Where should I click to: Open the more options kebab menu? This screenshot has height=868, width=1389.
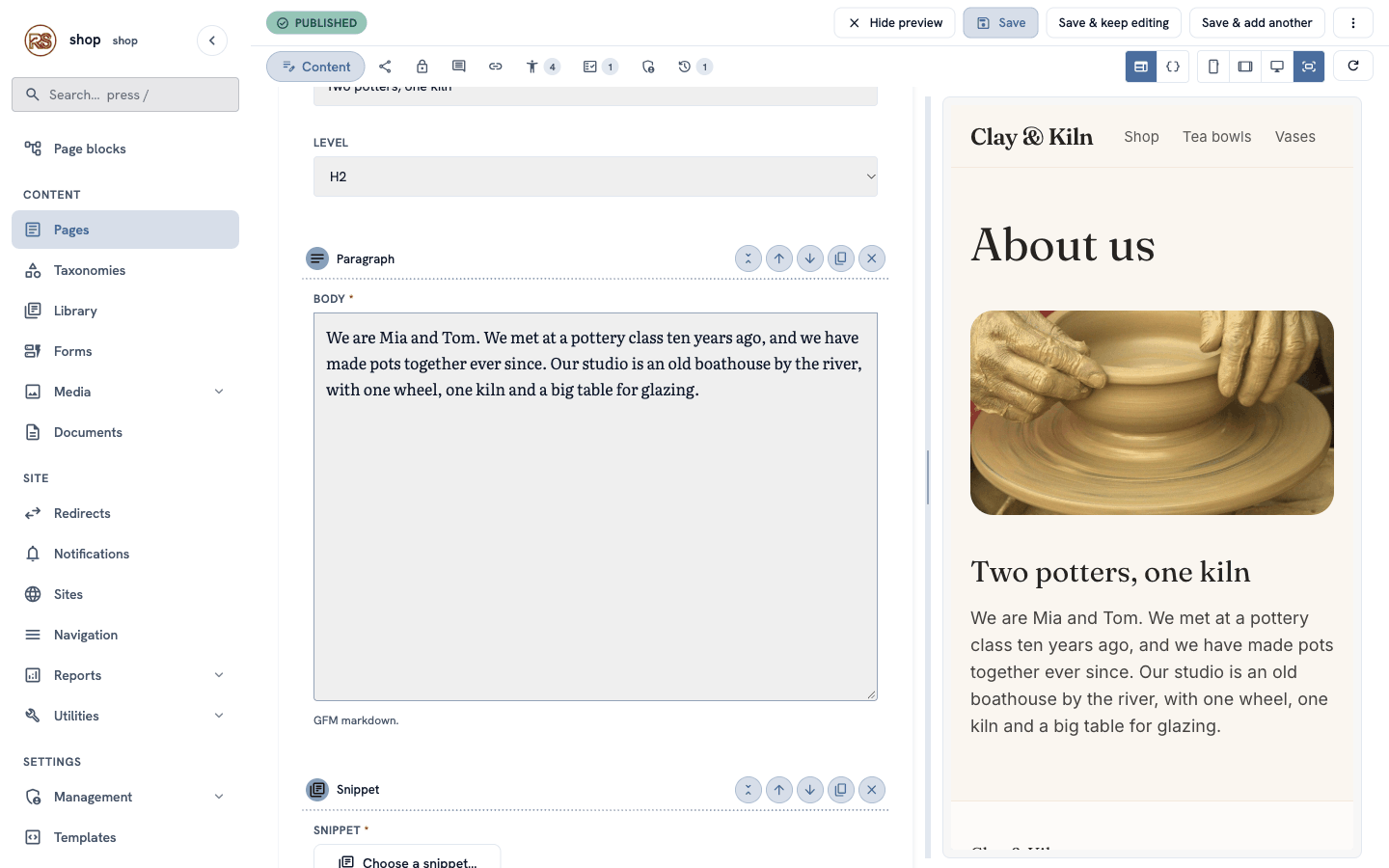[x=1353, y=23]
